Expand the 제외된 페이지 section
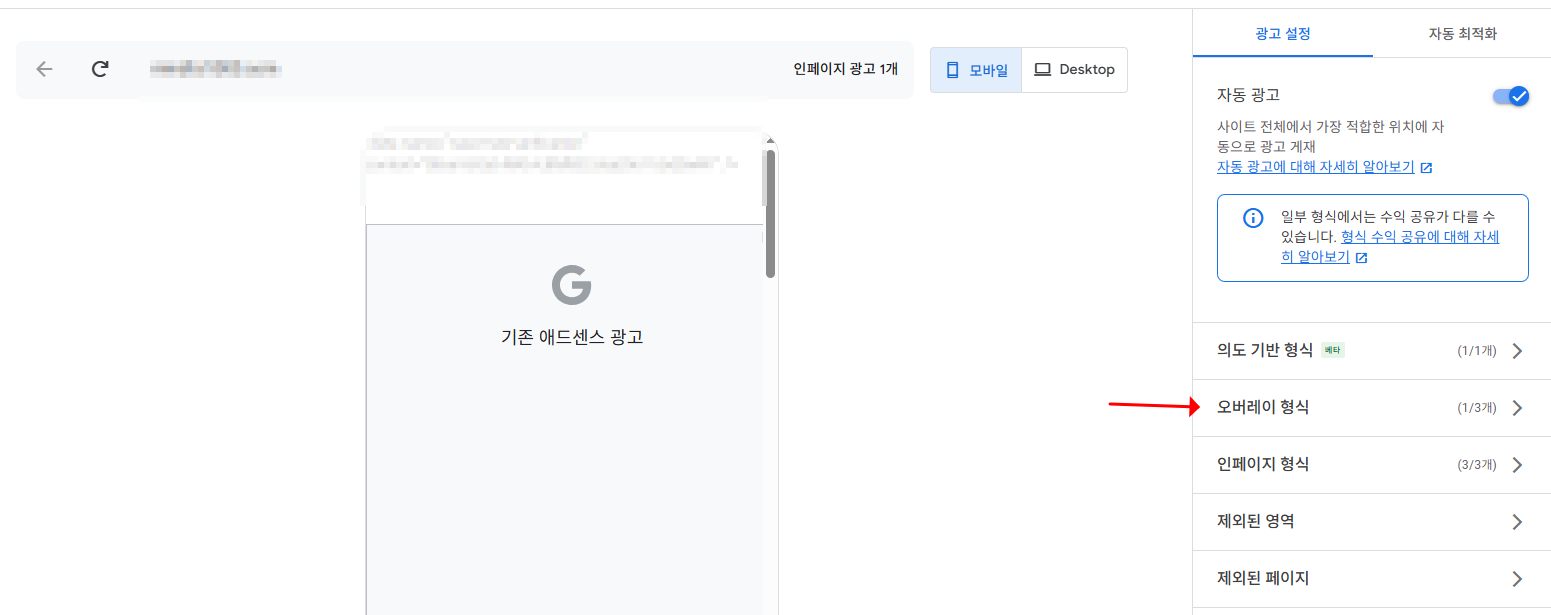Viewport: 1551px width, 615px height. [x=1372, y=579]
